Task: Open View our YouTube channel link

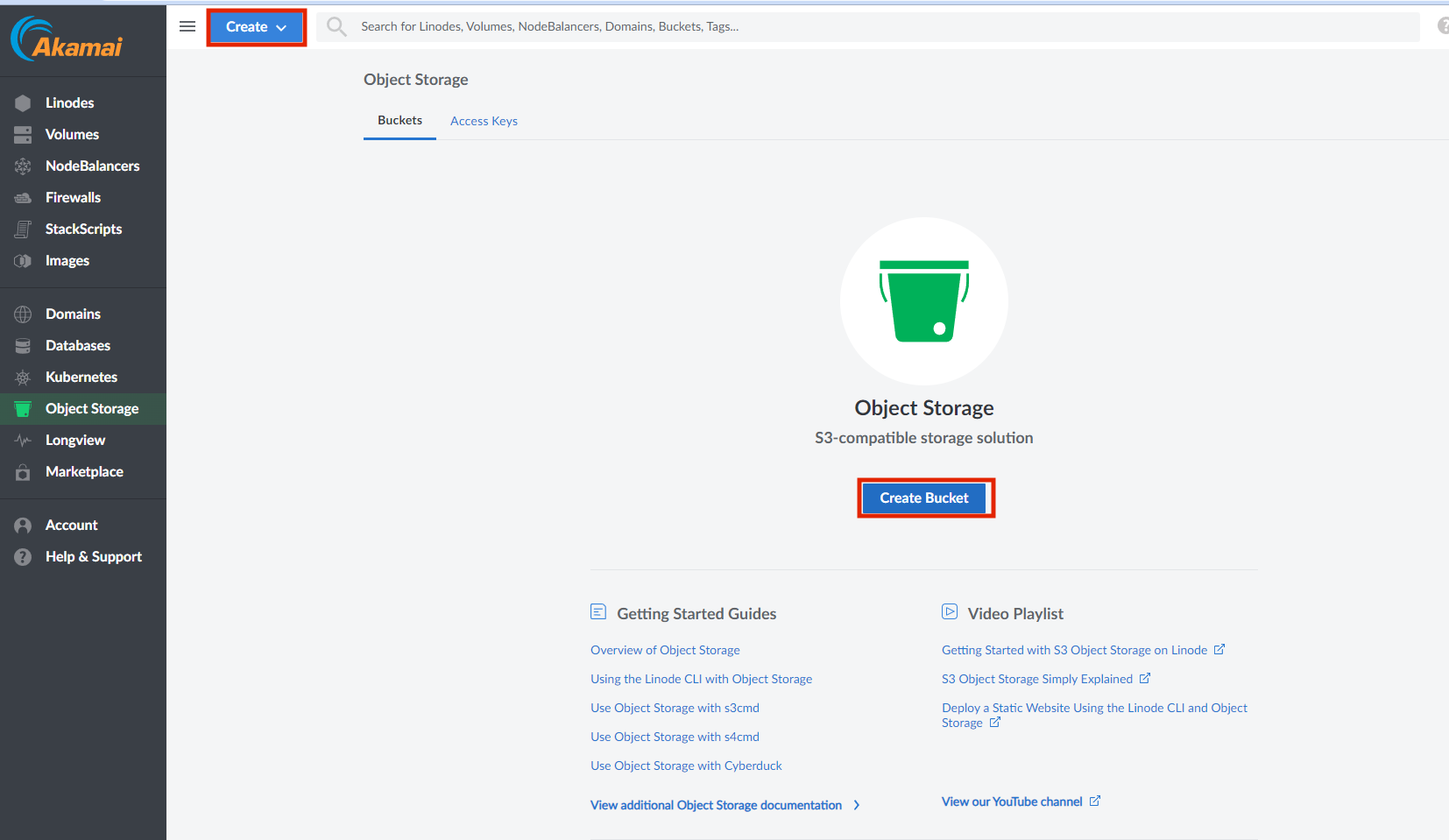Action: [x=1021, y=801]
